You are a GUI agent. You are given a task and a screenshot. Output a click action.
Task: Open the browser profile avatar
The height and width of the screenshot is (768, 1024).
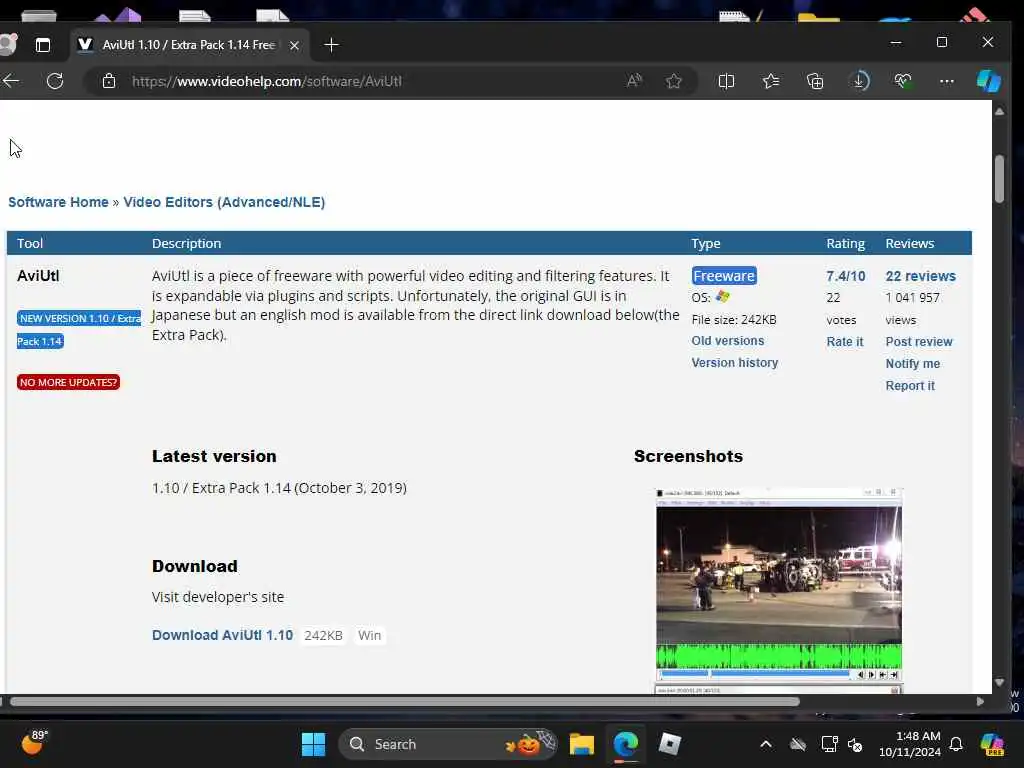click(x=8, y=45)
